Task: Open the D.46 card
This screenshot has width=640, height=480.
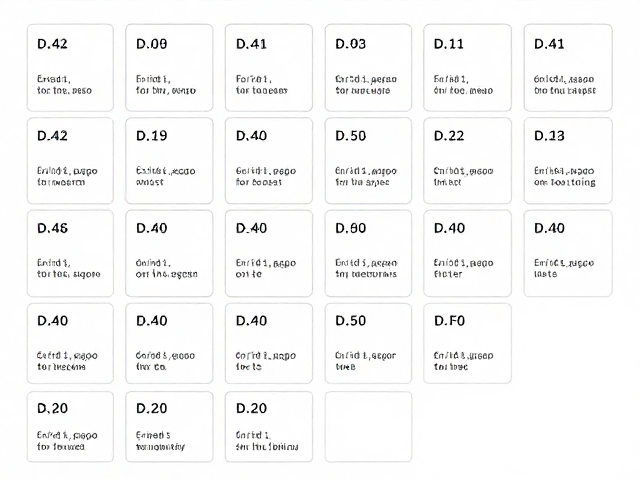Action: click(70, 253)
